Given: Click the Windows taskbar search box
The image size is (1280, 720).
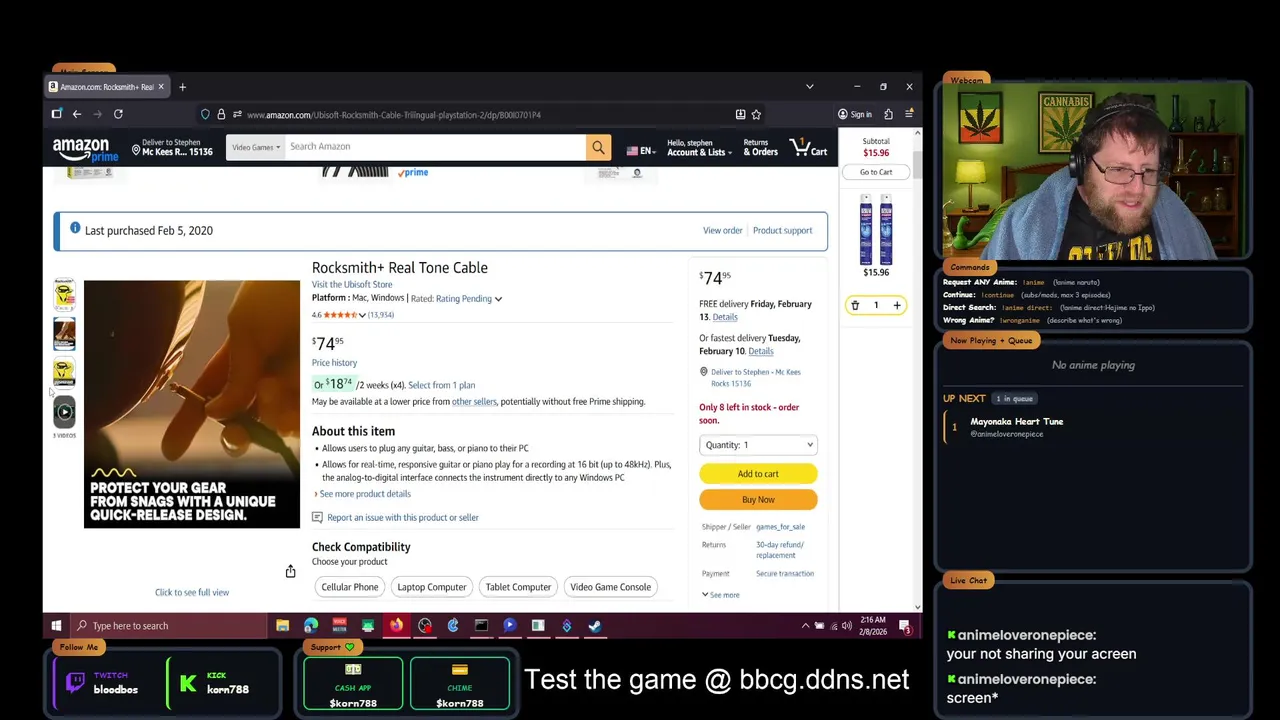Looking at the screenshot, I should (x=168, y=626).
